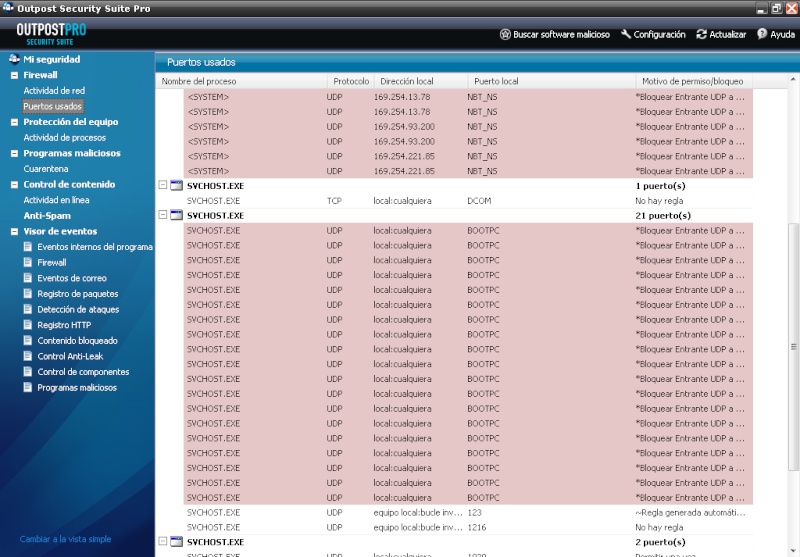This screenshot has width=800, height=557.
Task: Select Puertos usados in sidebar
Action: coord(53,106)
